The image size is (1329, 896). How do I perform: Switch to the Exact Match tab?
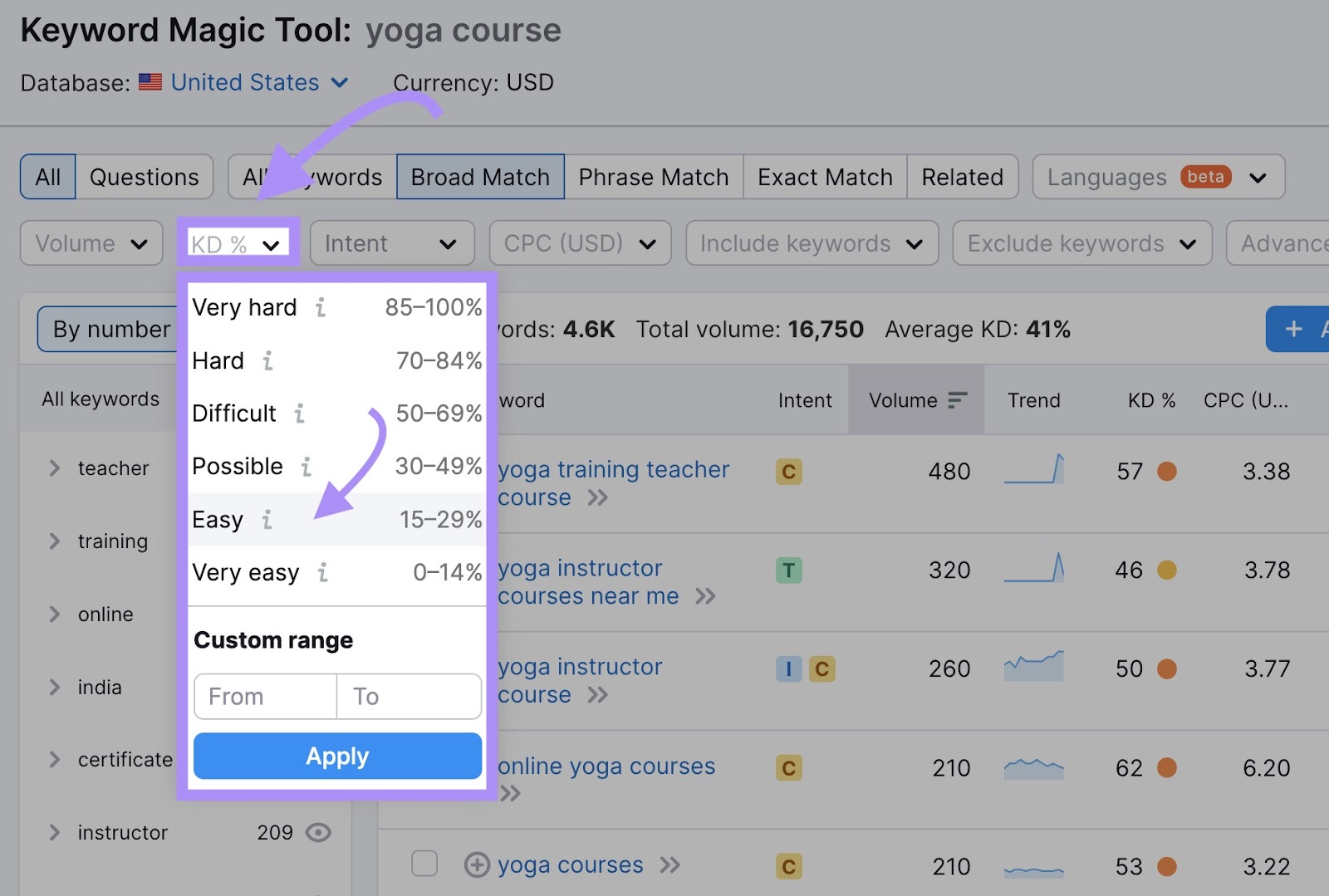coord(824,176)
